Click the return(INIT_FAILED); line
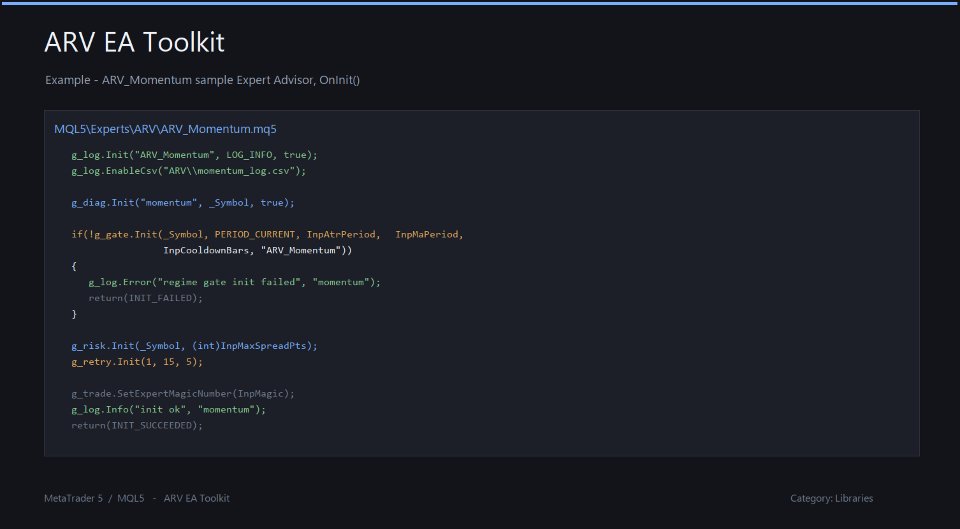Screen dimensions: 960x529 tap(145, 298)
